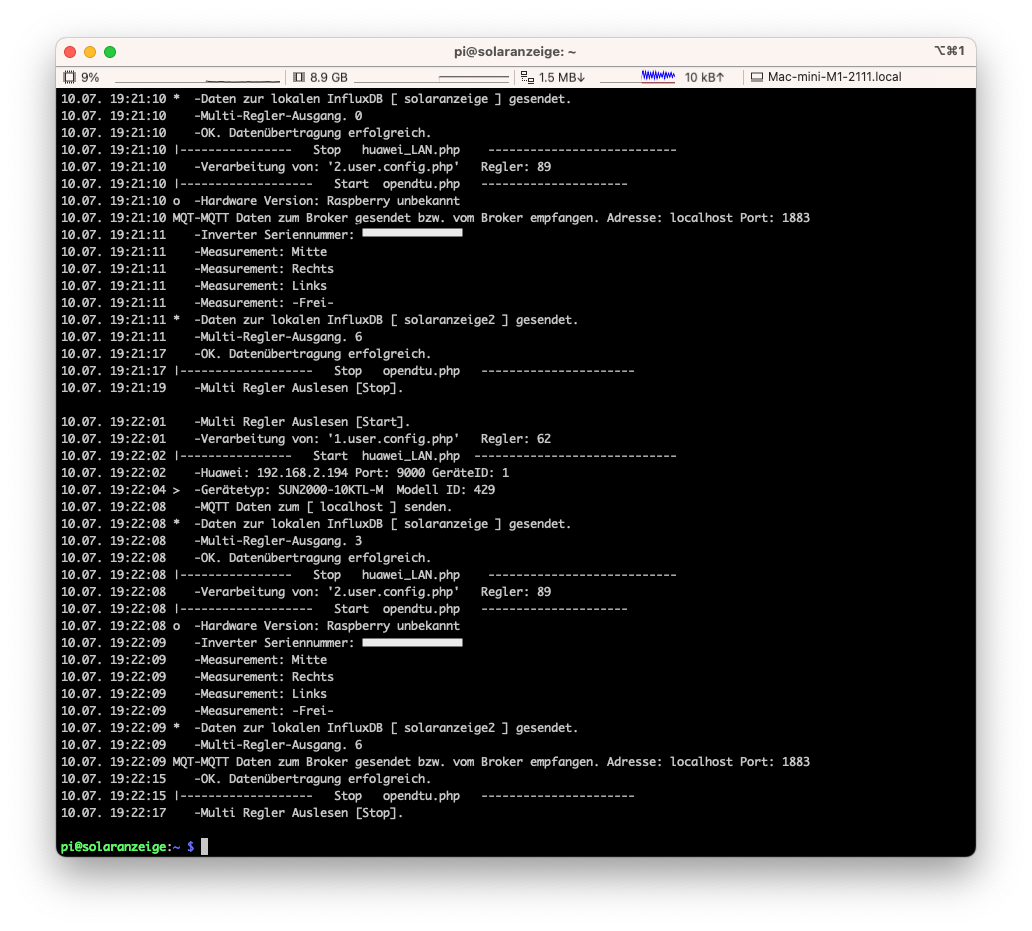Click the window title pi@solaranzeige: ~
Image resolution: width=1032 pixels, height=931 pixels.
[x=515, y=52]
